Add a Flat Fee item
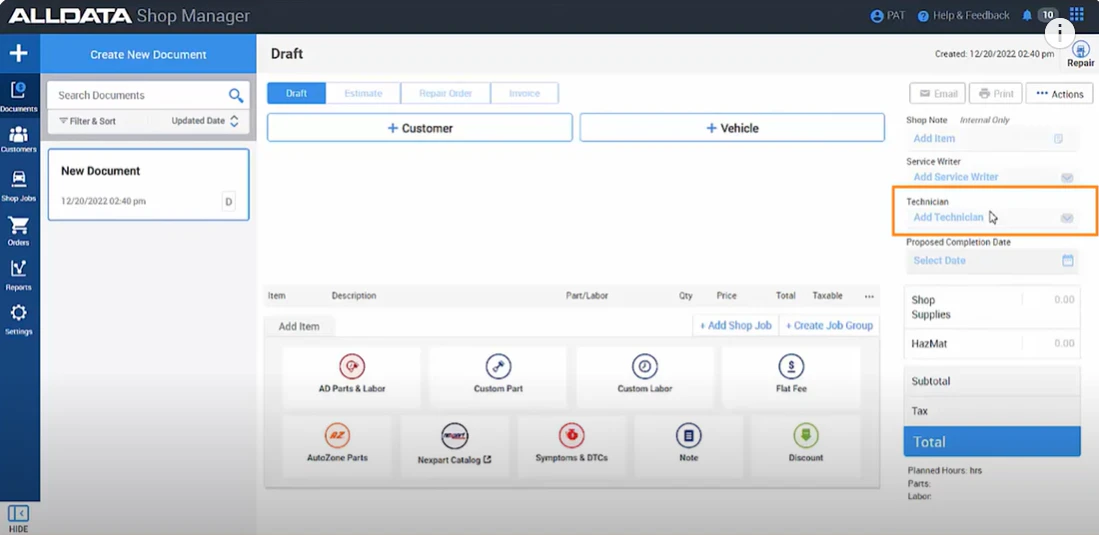This screenshot has width=1099, height=535. point(791,377)
